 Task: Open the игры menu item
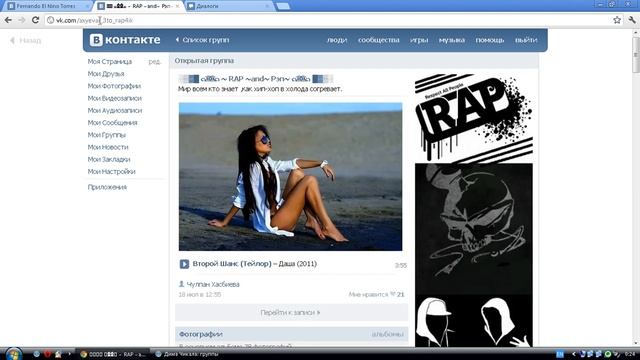pos(419,40)
